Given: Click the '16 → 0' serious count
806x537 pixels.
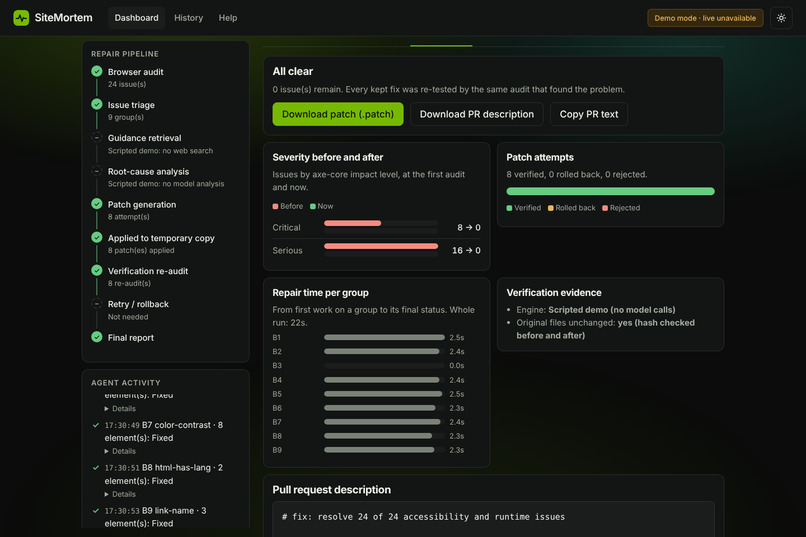Looking at the screenshot, I should (x=466, y=251).
